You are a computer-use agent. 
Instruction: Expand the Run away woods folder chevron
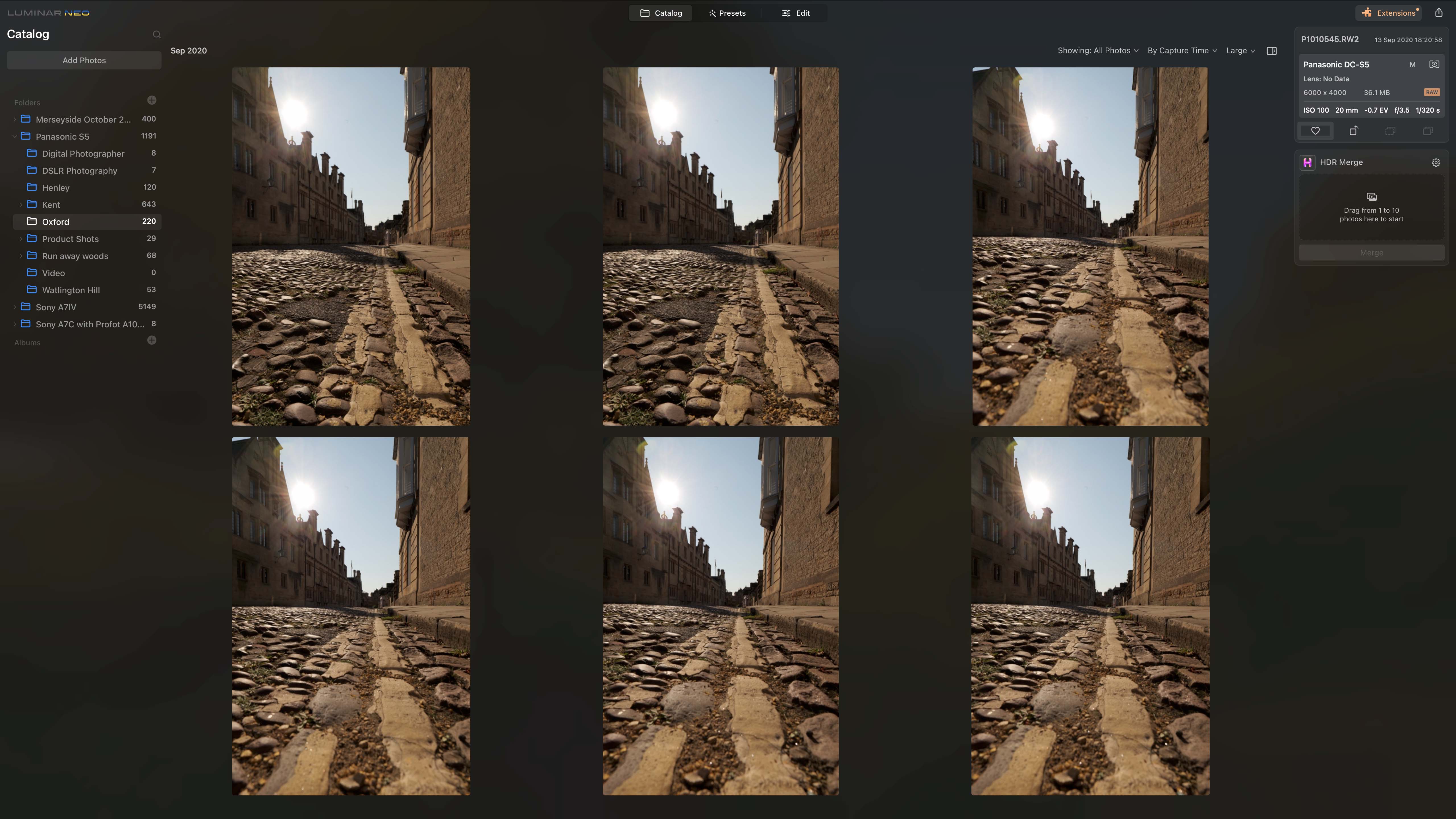click(x=21, y=255)
